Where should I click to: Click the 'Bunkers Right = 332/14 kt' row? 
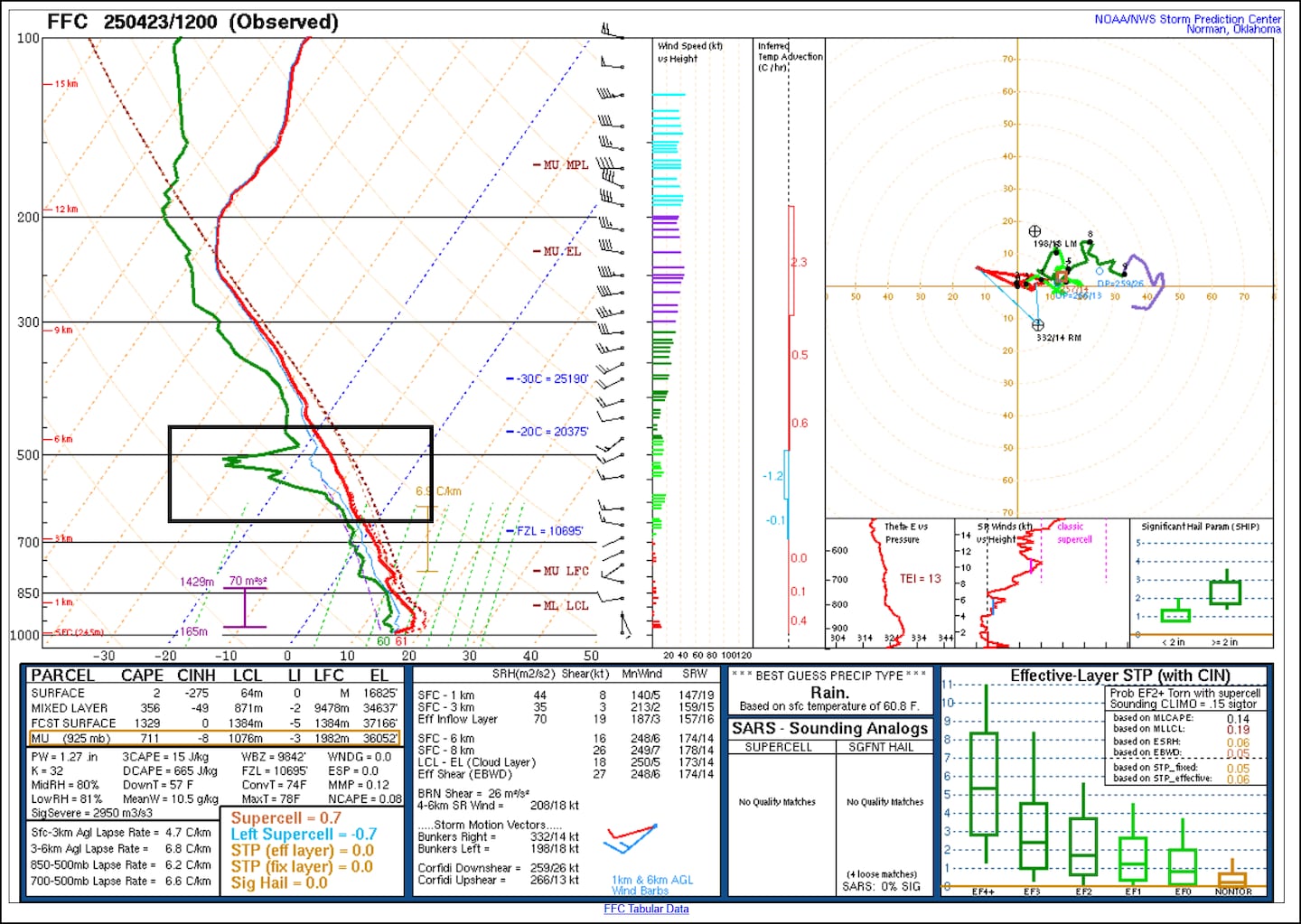499,837
